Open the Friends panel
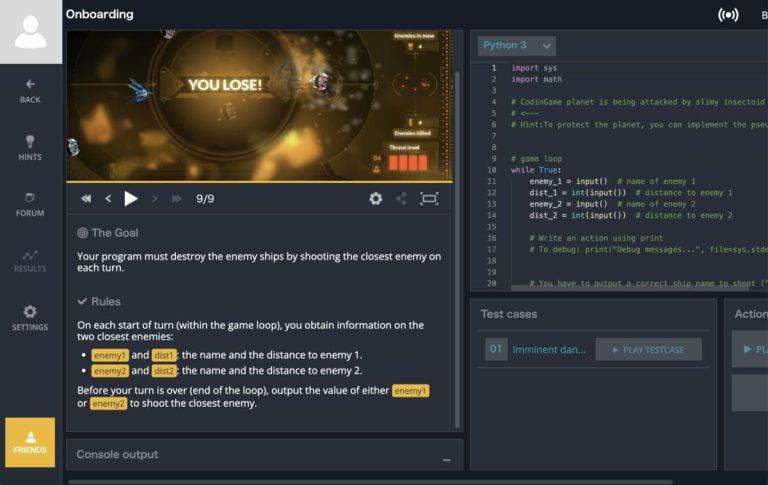 click(30, 442)
